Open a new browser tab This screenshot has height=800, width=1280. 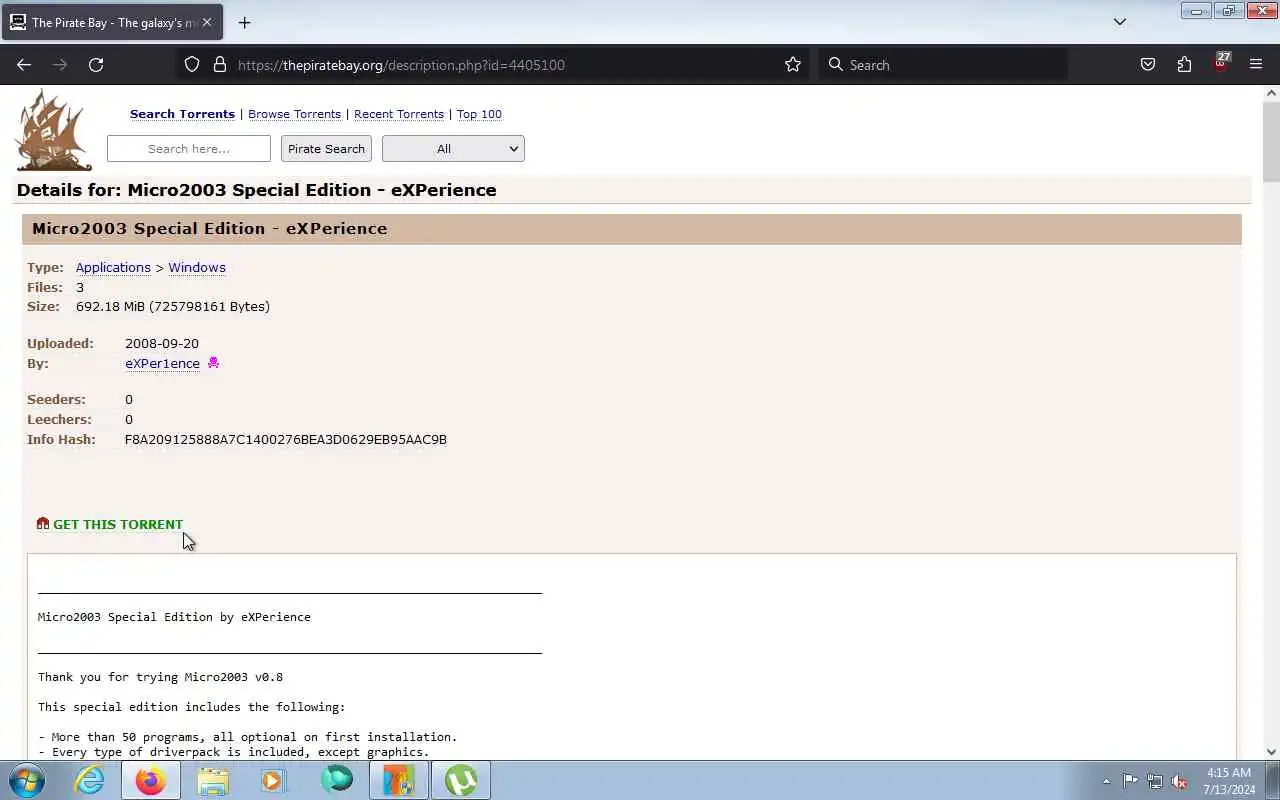point(245,22)
